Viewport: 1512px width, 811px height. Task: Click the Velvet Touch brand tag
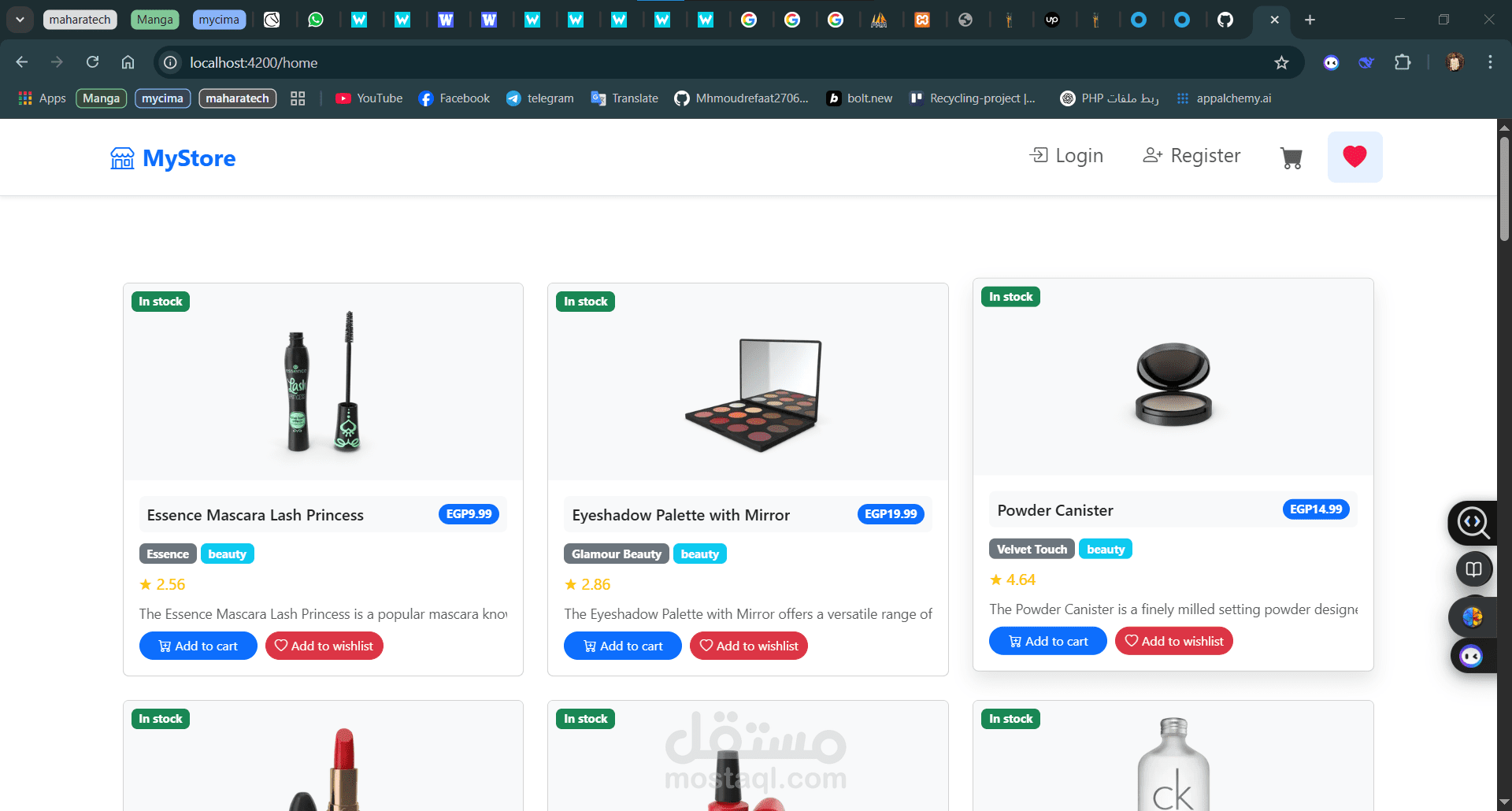click(x=1032, y=550)
